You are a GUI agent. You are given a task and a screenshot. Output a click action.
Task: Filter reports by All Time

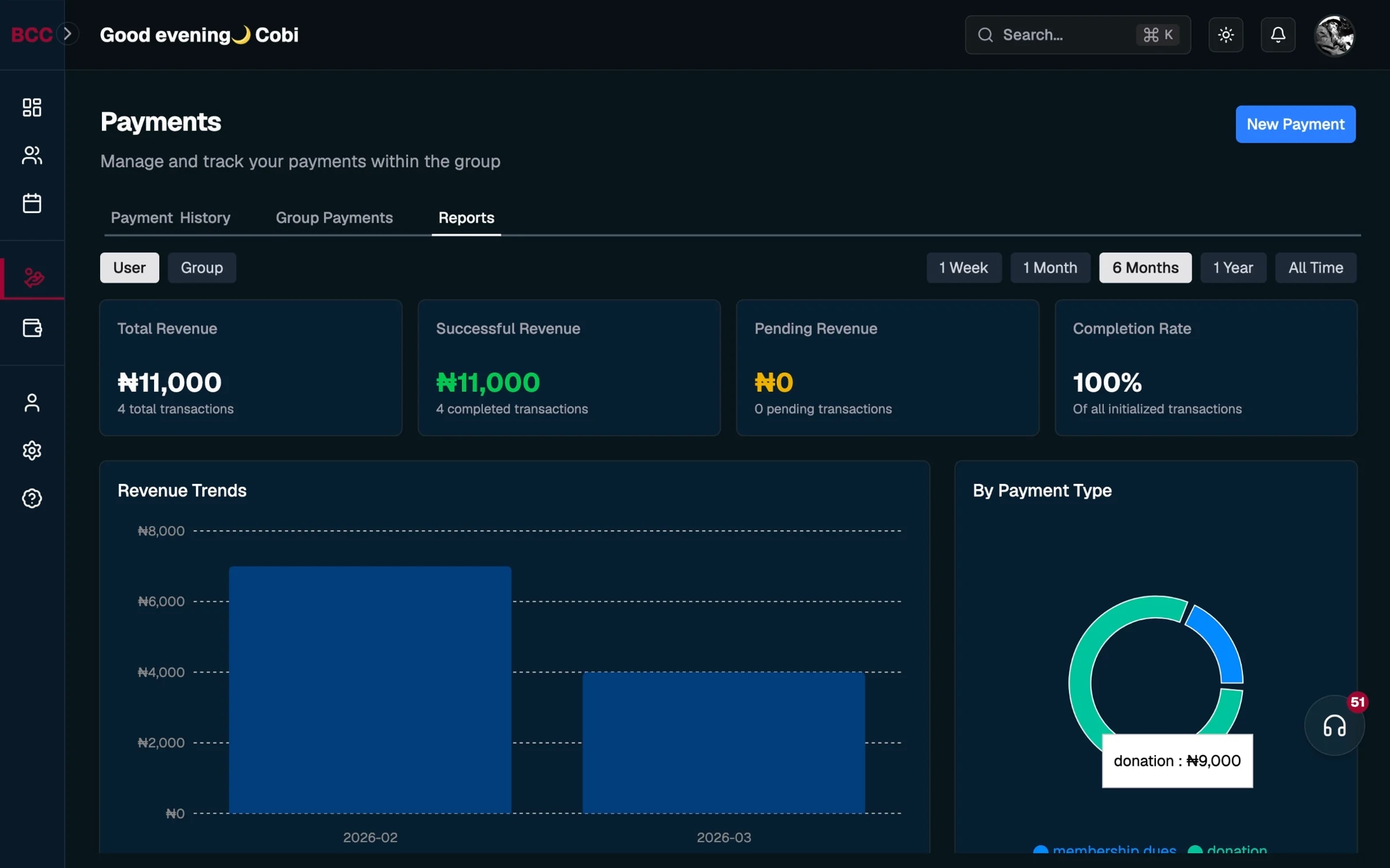pyautogui.click(x=1316, y=267)
